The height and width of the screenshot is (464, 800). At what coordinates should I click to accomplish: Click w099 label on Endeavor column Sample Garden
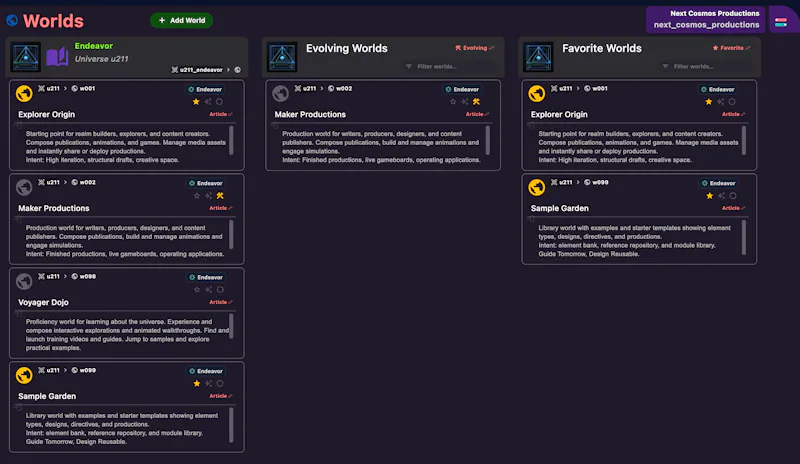88,370
